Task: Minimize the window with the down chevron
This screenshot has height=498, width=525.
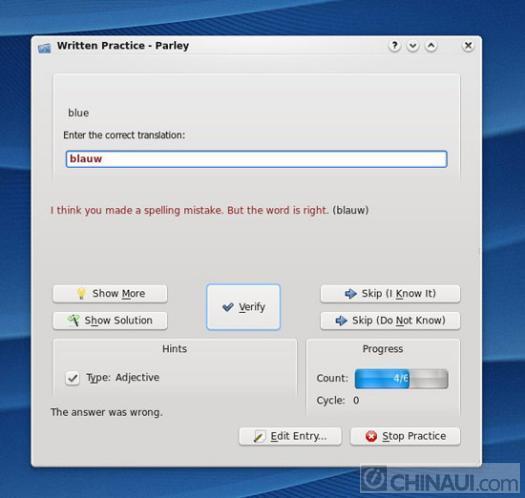Action: click(413, 46)
